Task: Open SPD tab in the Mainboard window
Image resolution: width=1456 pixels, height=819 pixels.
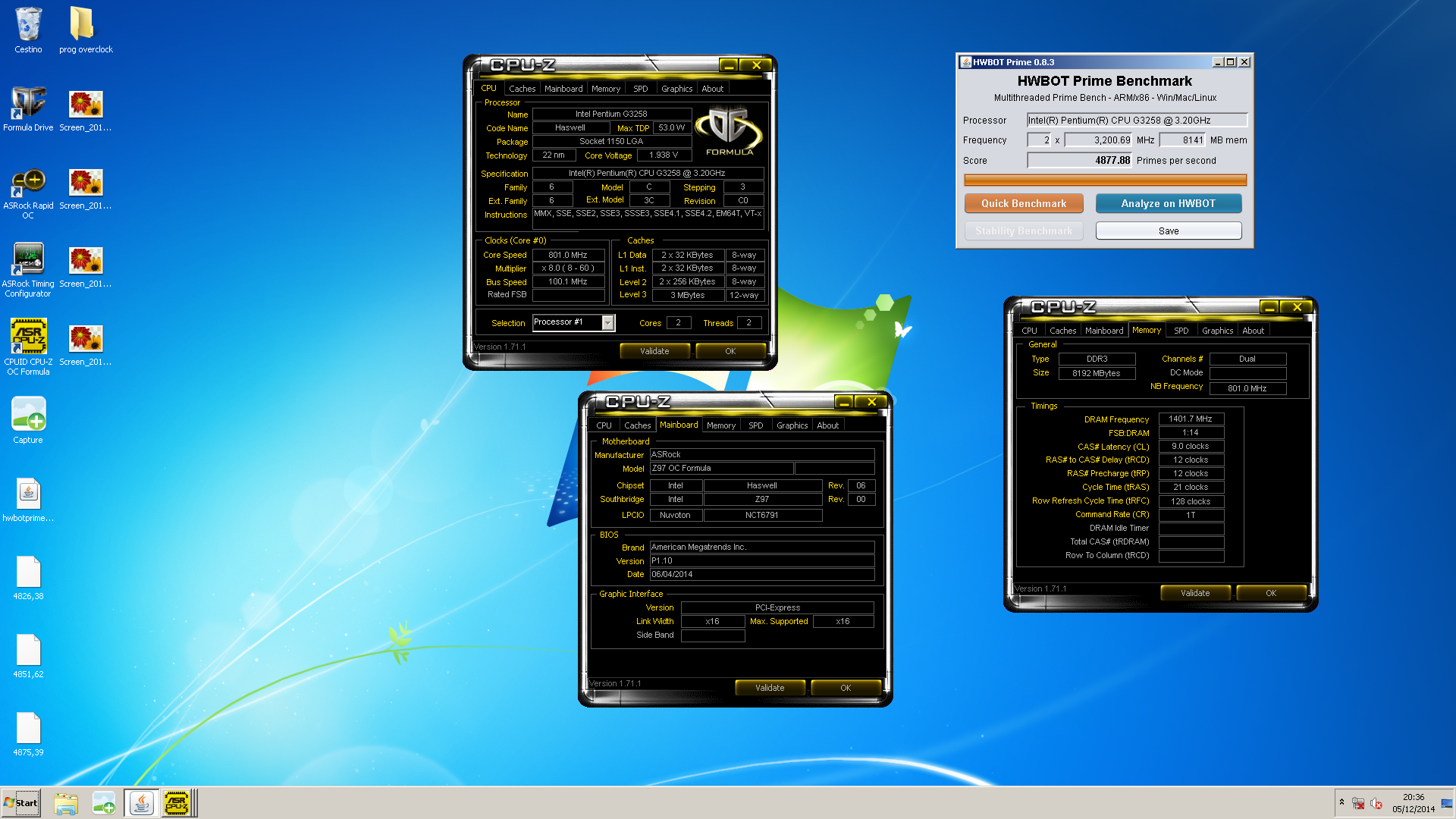Action: pos(756,425)
